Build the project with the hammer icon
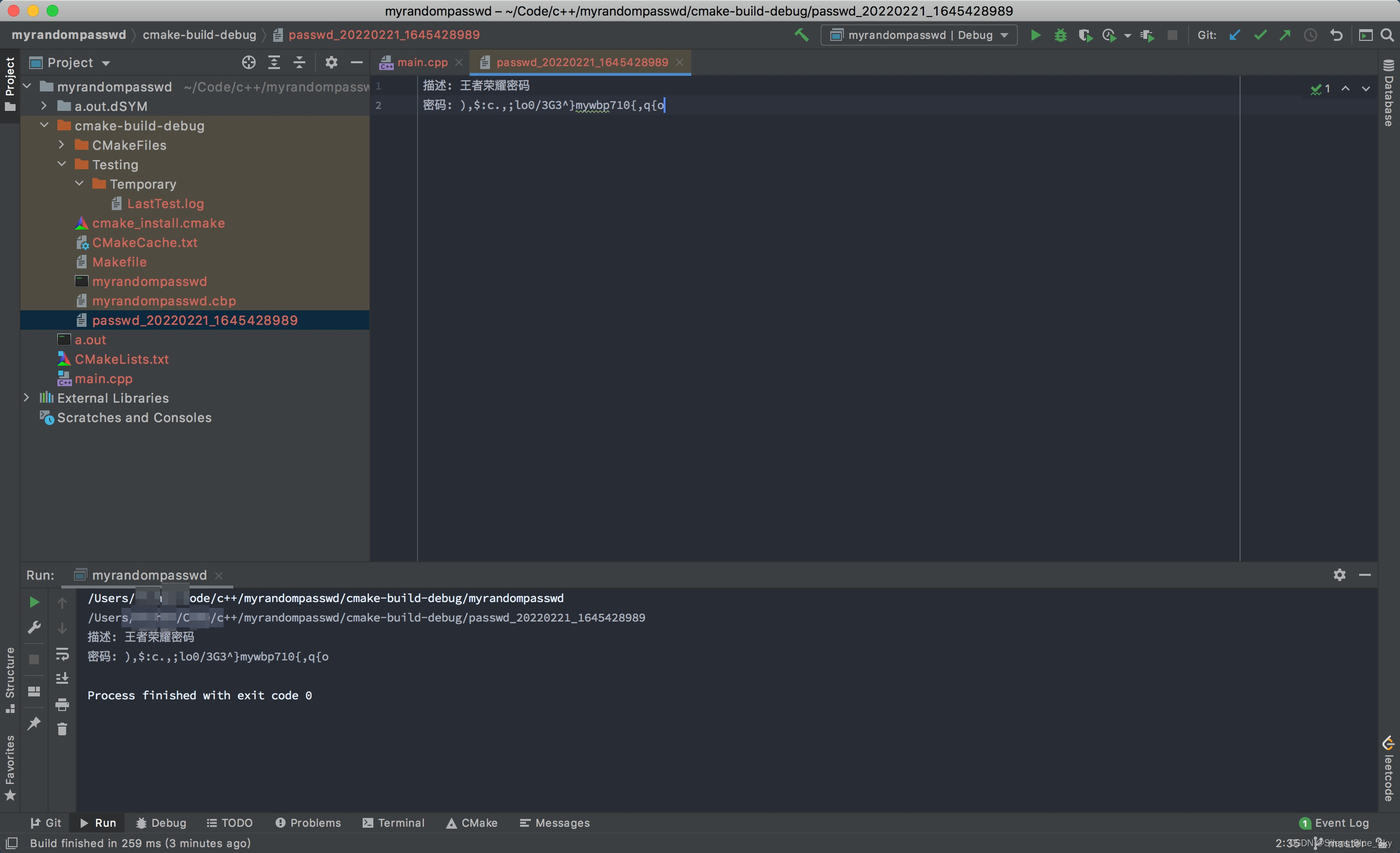Image resolution: width=1400 pixels, height=853 pixels. point(801,35)
